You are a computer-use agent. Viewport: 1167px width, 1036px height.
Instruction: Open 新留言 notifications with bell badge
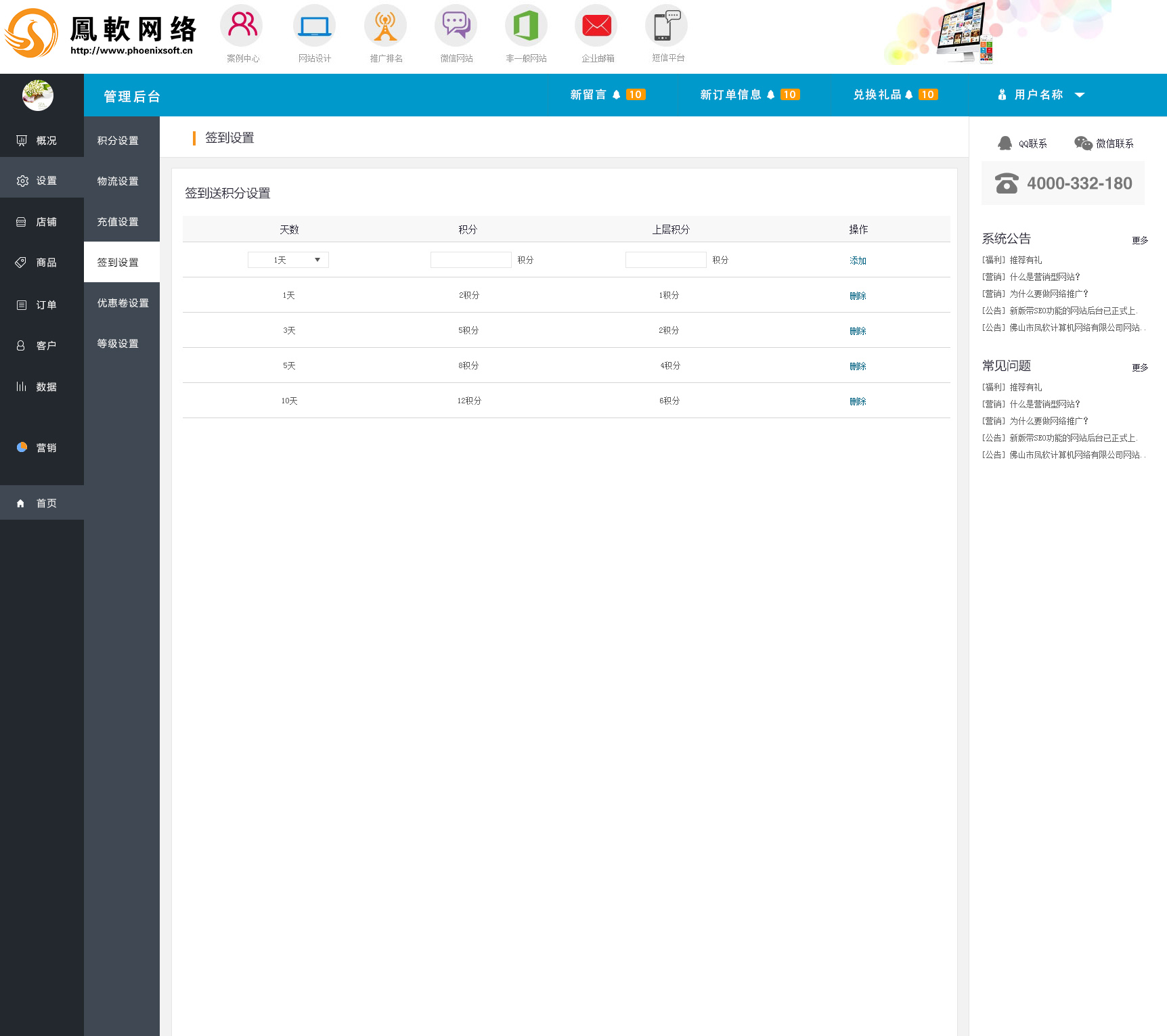coord(607,95)
